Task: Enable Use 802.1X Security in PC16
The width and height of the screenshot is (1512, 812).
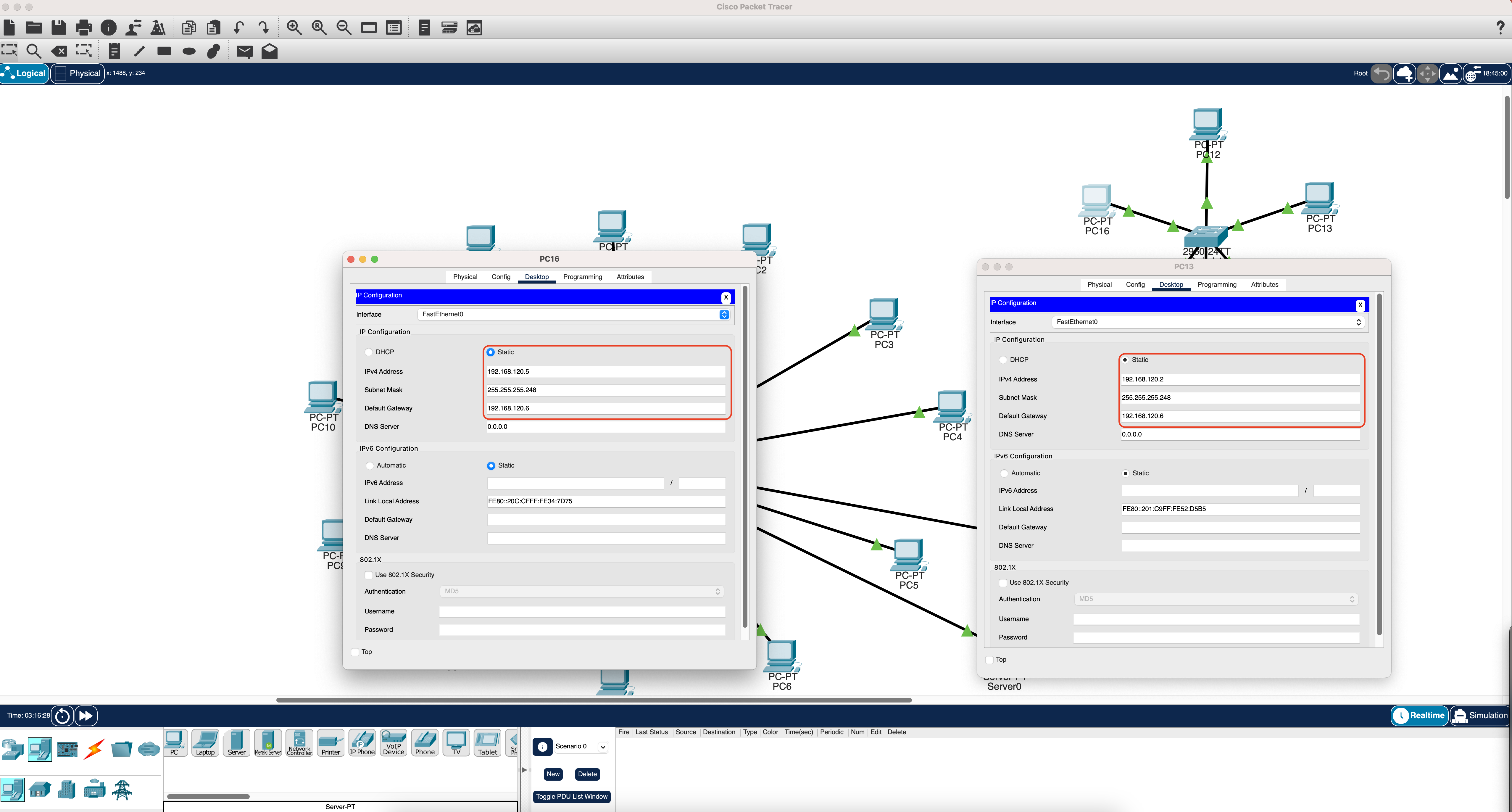Action: 369,575
